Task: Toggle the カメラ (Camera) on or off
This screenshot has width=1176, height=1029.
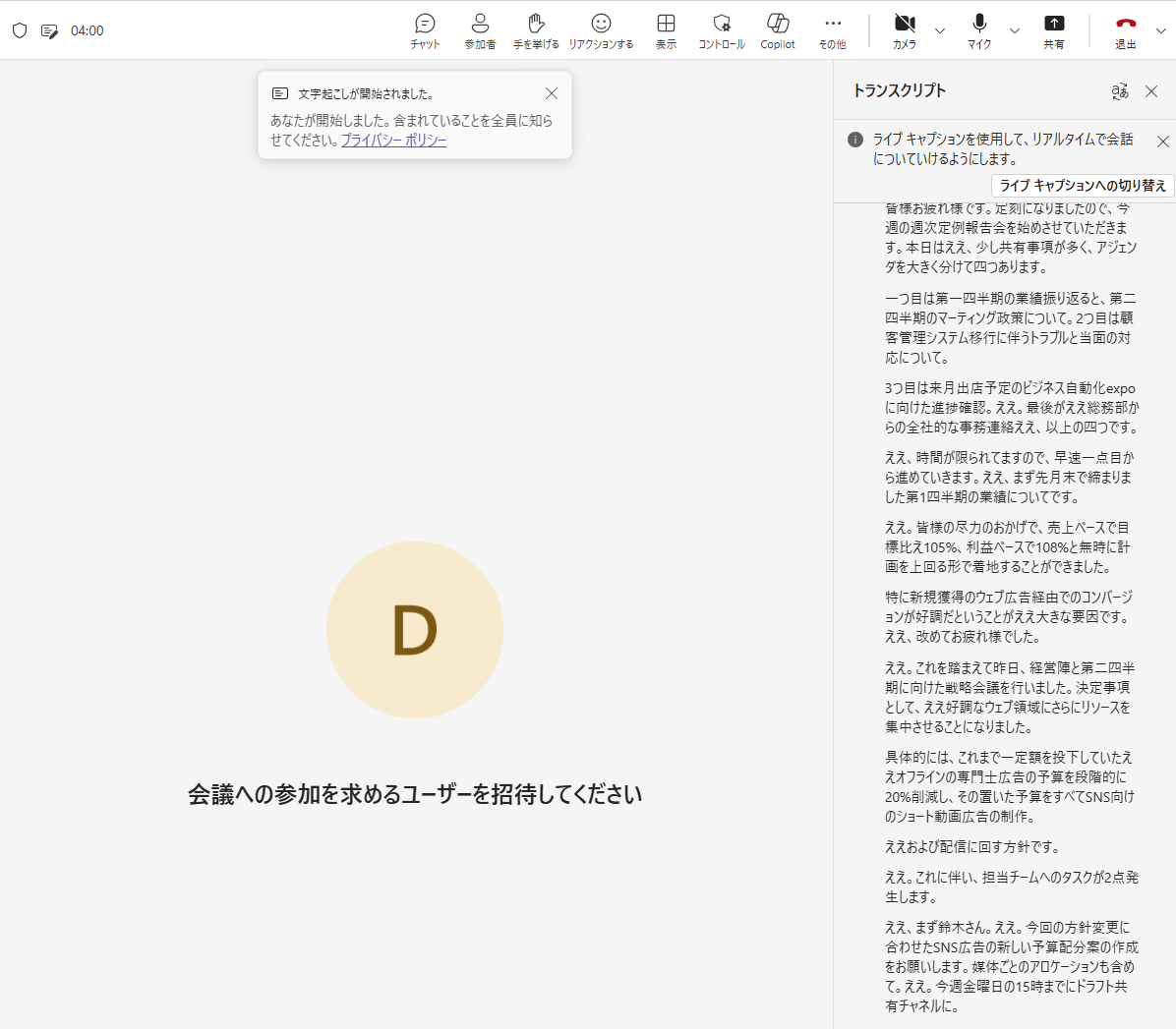Action: pyautogui.click(x=905, y=30)
